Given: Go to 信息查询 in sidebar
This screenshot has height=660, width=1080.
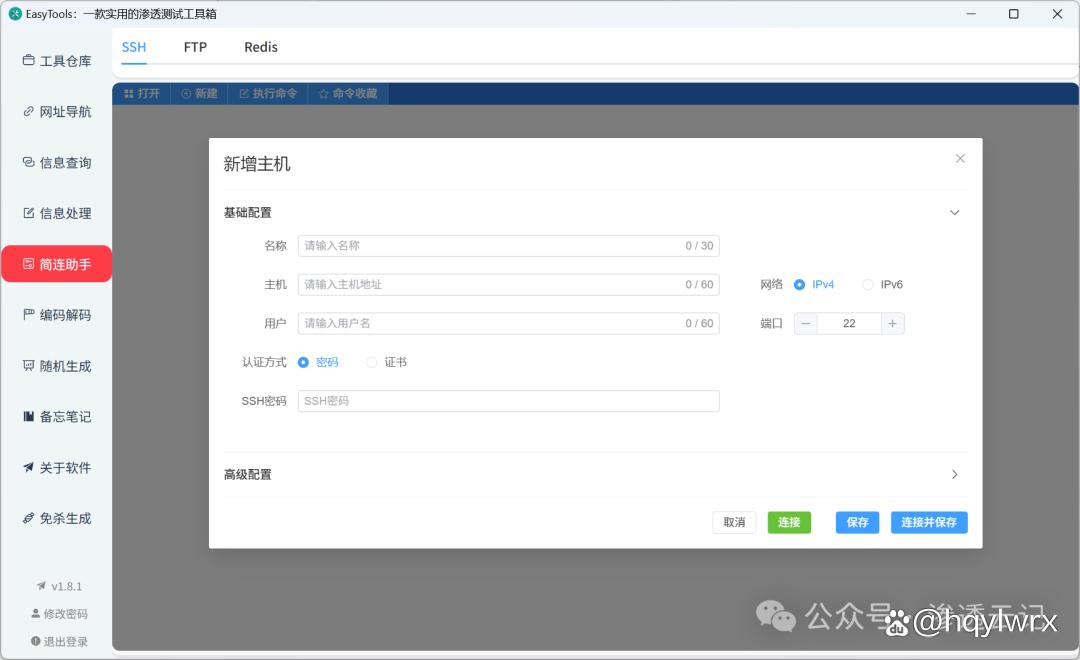Looking at the screenshot, I should (x=56, y=163).
